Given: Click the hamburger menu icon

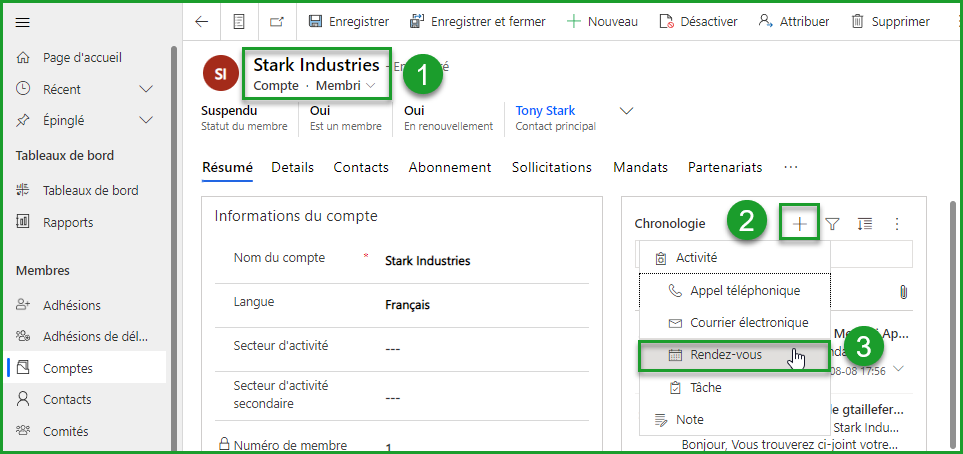Looking at the screenshot, I should click(x=23, y=22).
